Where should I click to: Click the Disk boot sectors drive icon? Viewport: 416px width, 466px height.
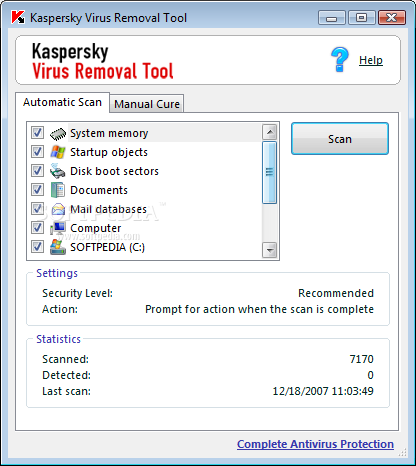coord(57,171)
